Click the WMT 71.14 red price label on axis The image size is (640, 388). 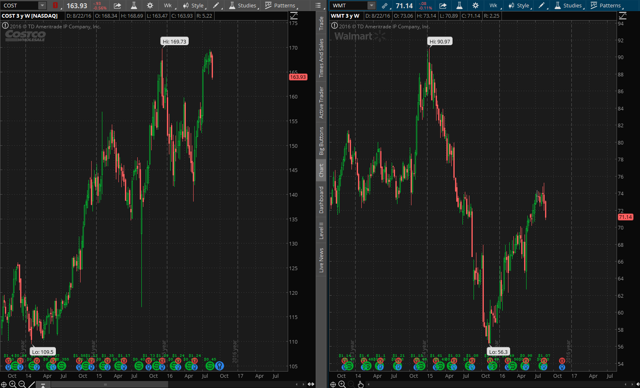[625, 217]
